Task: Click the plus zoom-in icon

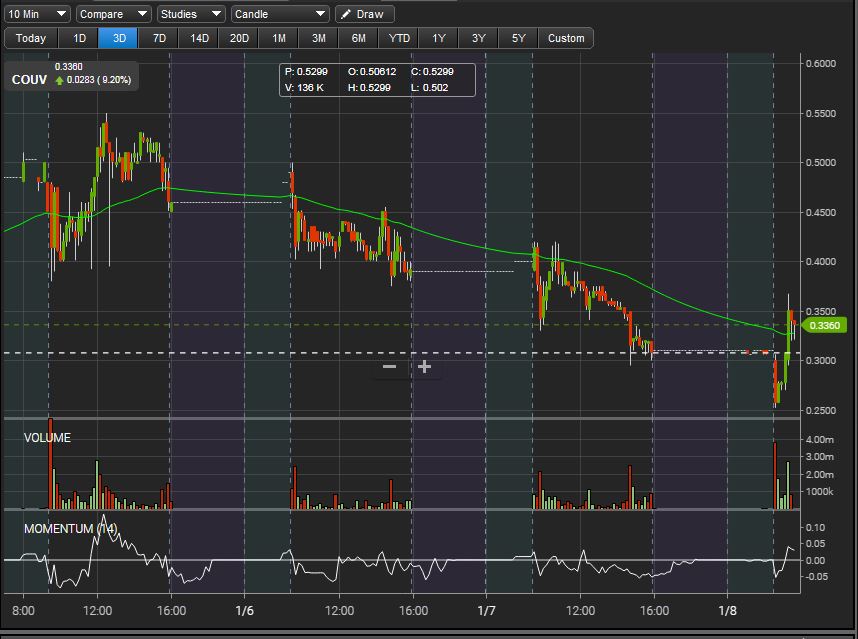Action: pyautogui.click(x=424, y=367)
